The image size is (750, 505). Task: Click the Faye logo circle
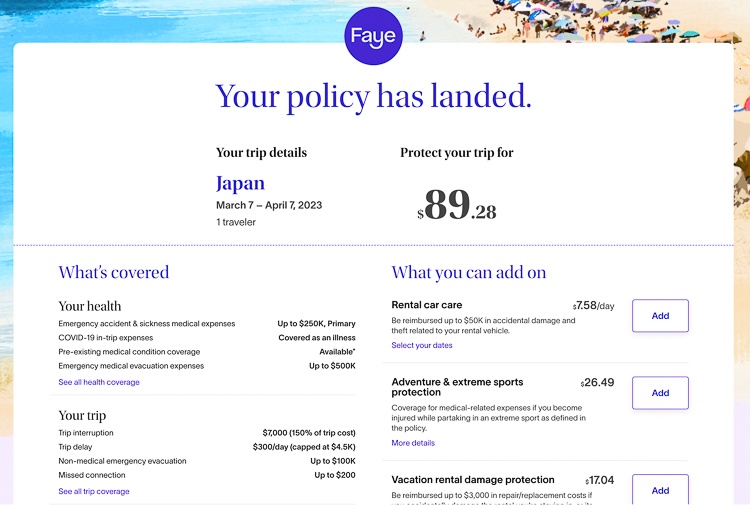(374, 36)
